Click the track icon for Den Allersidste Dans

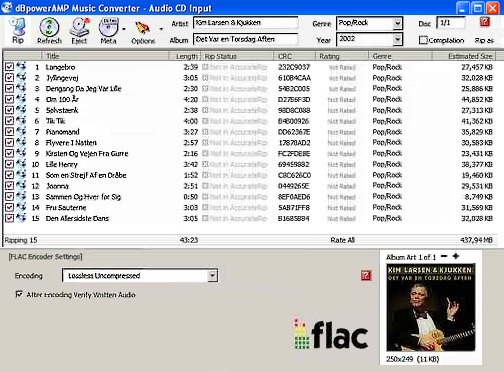[21, 218]
